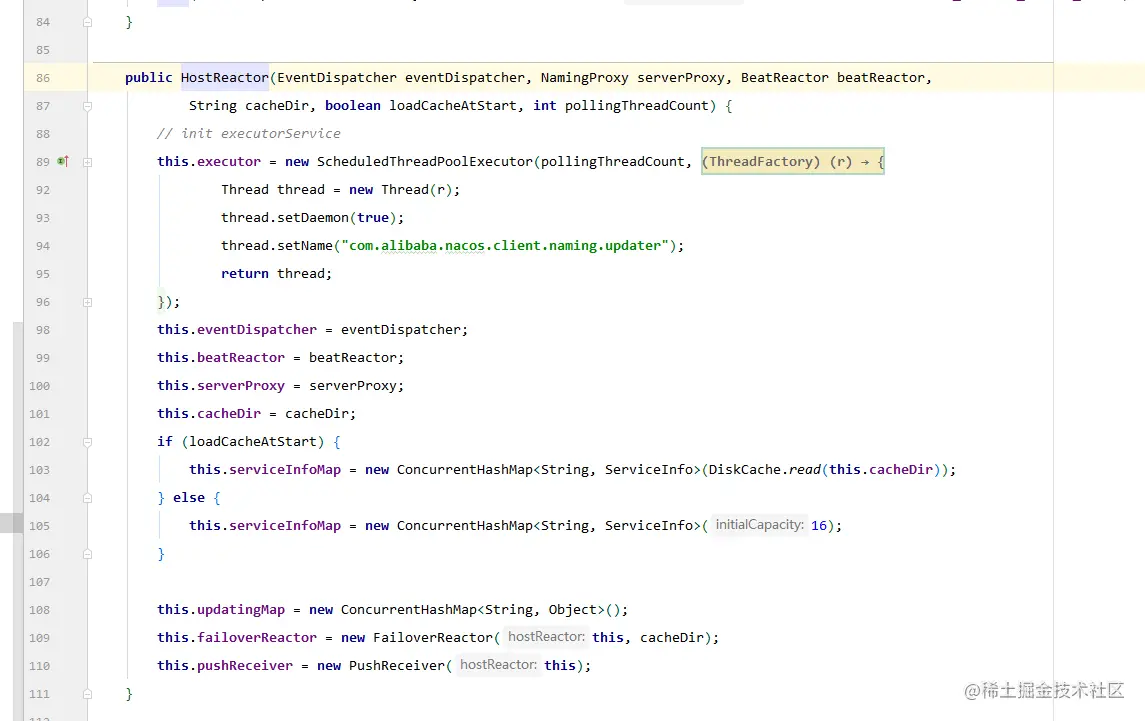
Task: Click the 'setDaemon' method call
Action: coord(313,217)
